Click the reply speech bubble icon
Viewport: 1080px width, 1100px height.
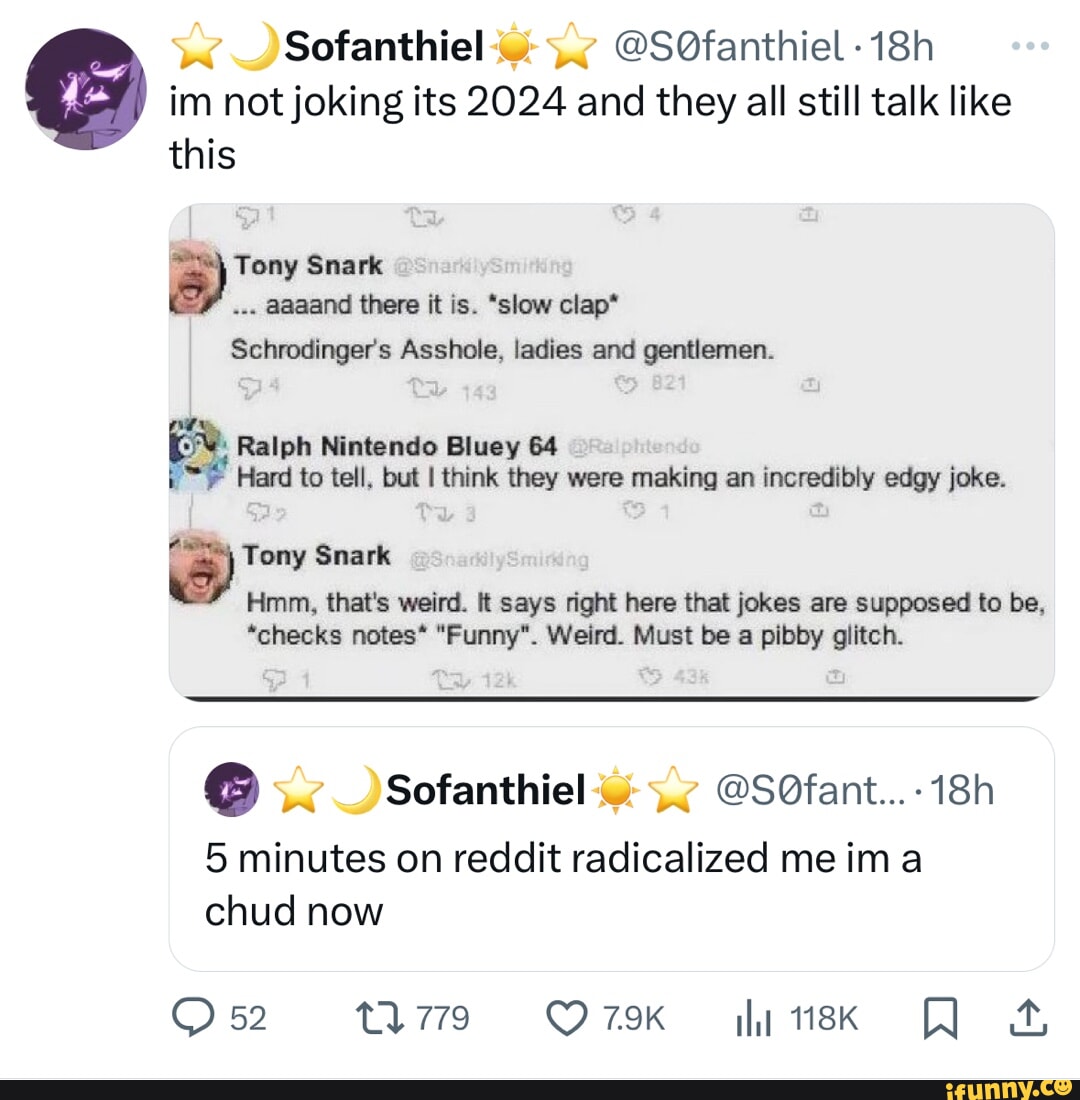[195, 1019]
